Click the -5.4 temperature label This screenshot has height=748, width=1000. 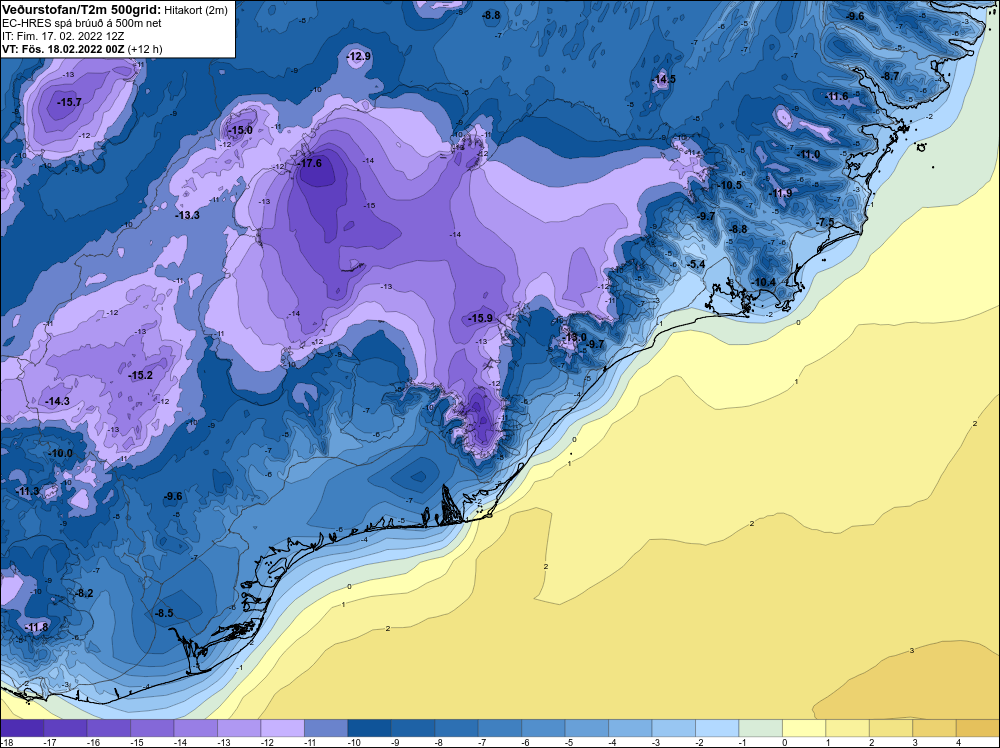696,264
